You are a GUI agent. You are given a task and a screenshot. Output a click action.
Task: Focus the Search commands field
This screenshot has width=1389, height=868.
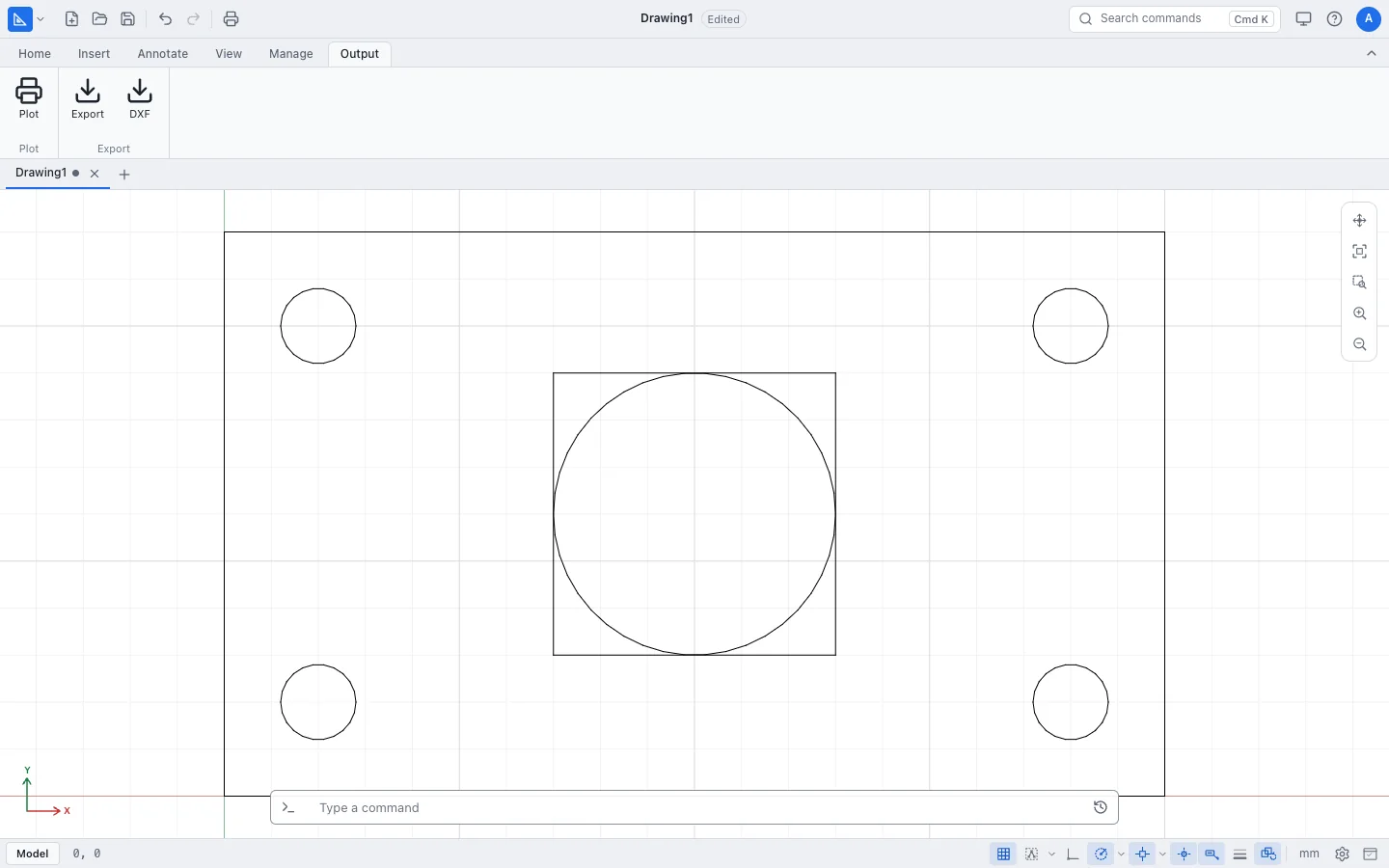tap(1174, 19)
